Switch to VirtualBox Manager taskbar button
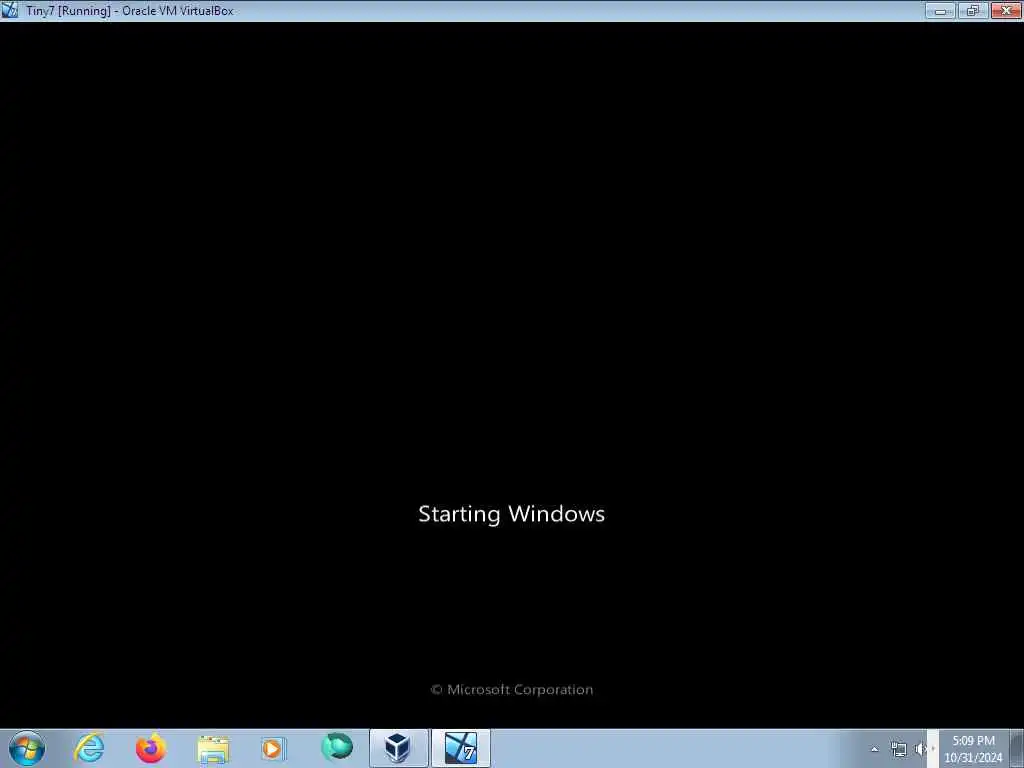Screen dimensions: 1024x768 click(x=398, y=748)
